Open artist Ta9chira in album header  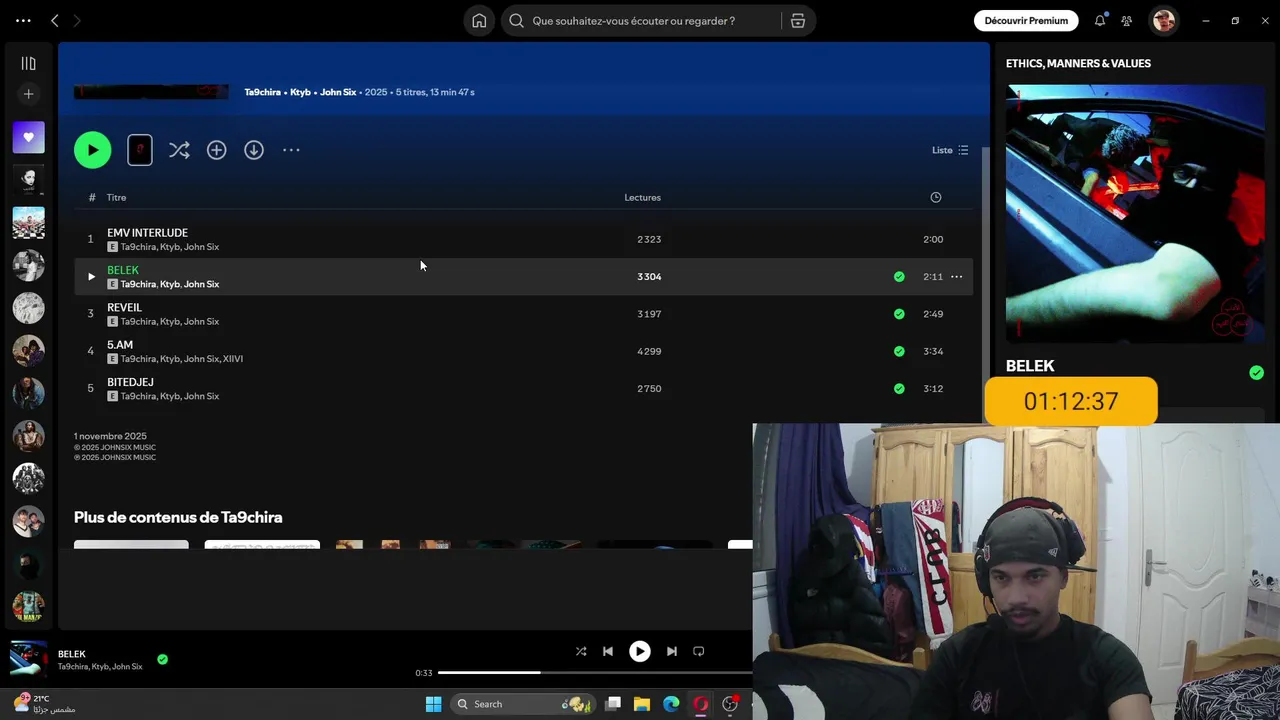click(x=263, y=92)
